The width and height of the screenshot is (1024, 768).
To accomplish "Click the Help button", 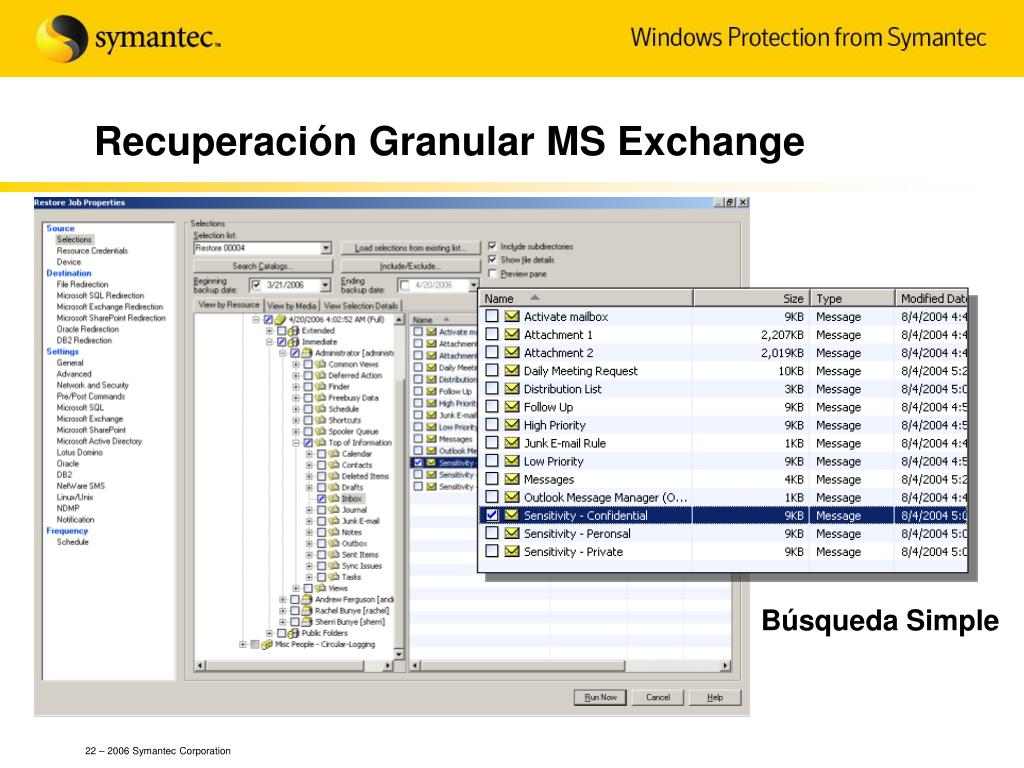I will click(x=715, y=697).
